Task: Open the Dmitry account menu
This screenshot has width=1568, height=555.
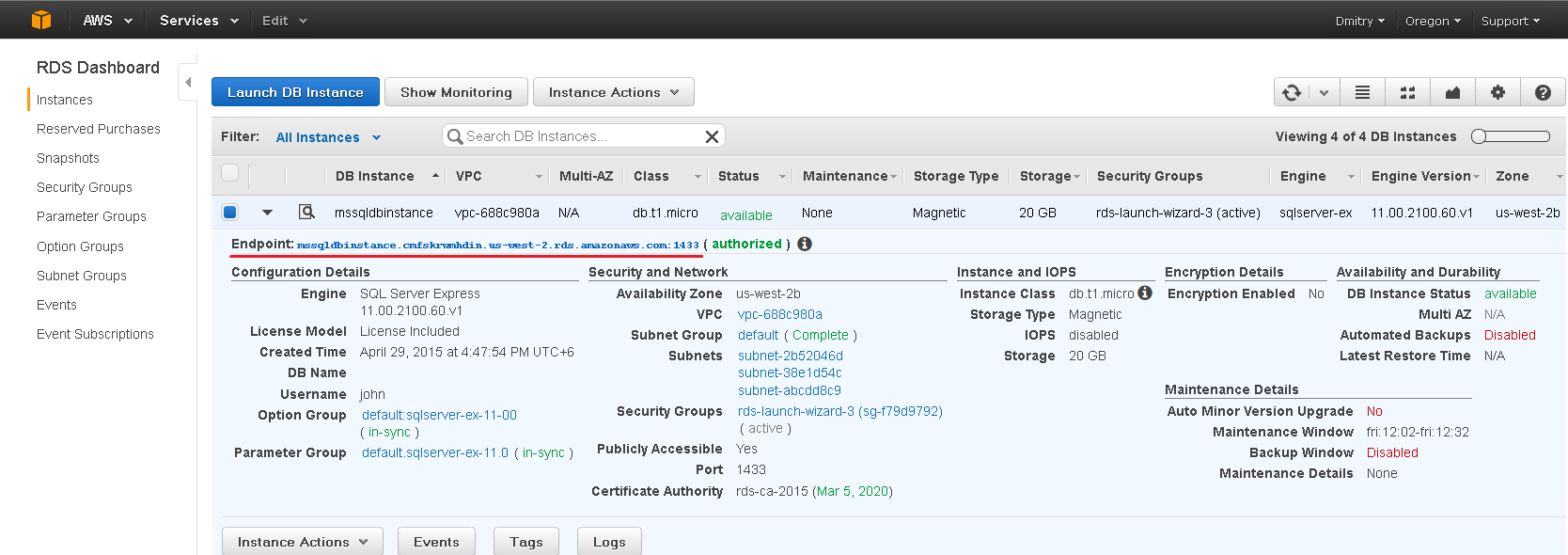Action: (x=1359, y=21)
